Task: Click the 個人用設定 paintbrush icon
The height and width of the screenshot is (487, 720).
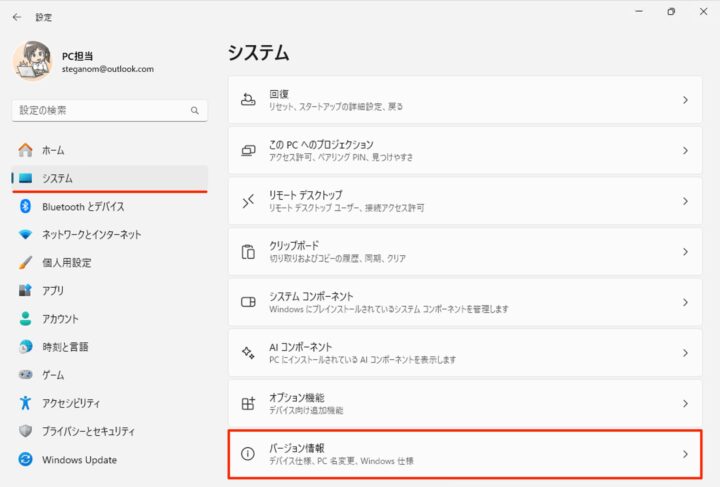Action: click(x=26, y=263)
